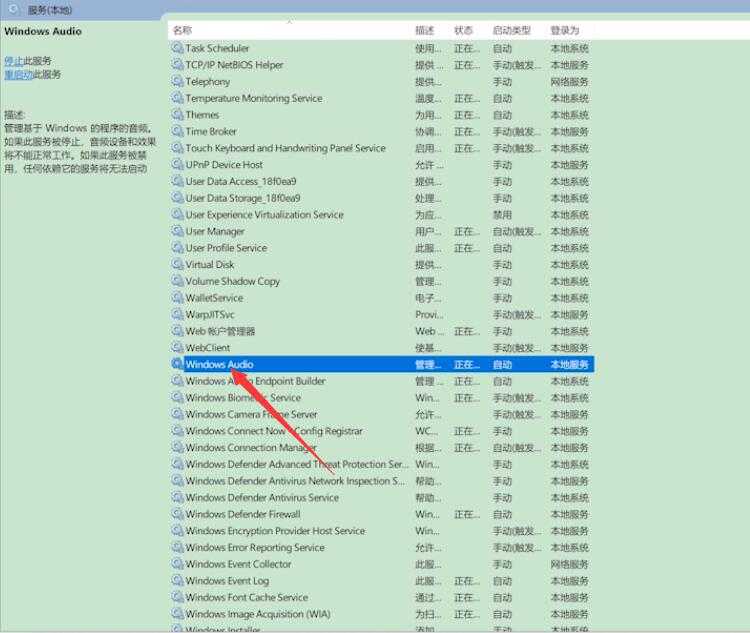Select the WalletService row

point(383,298)
